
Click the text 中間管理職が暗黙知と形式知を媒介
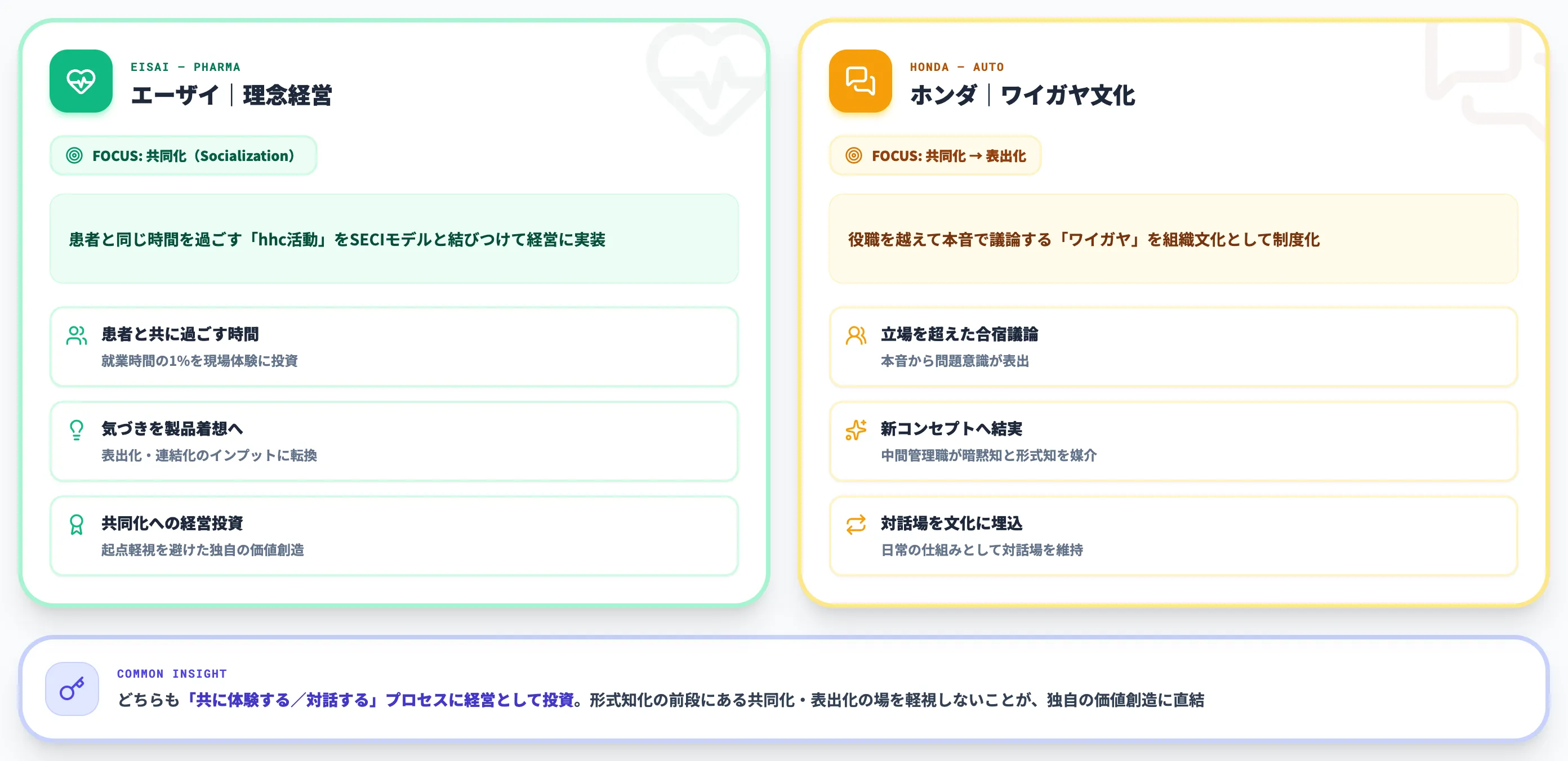[x=988, y=455]
